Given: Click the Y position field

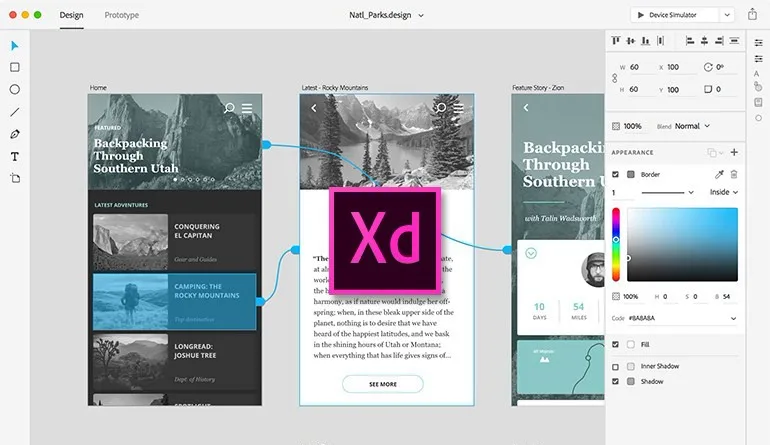Looking at the screenshot, I should tap(680, 89).
